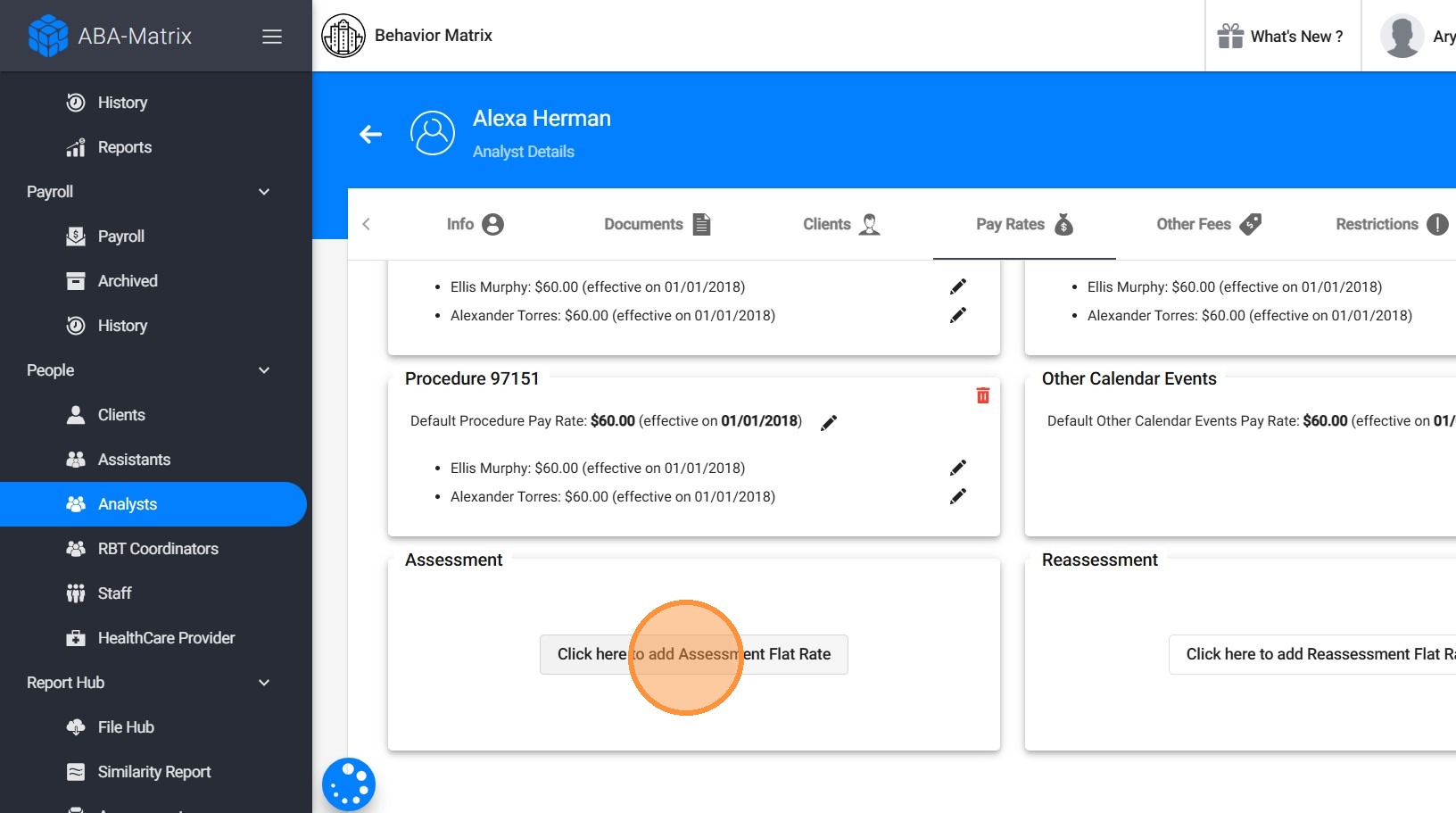Edit Ellis Murphy rate in Procedure 97151

[958, 468]
